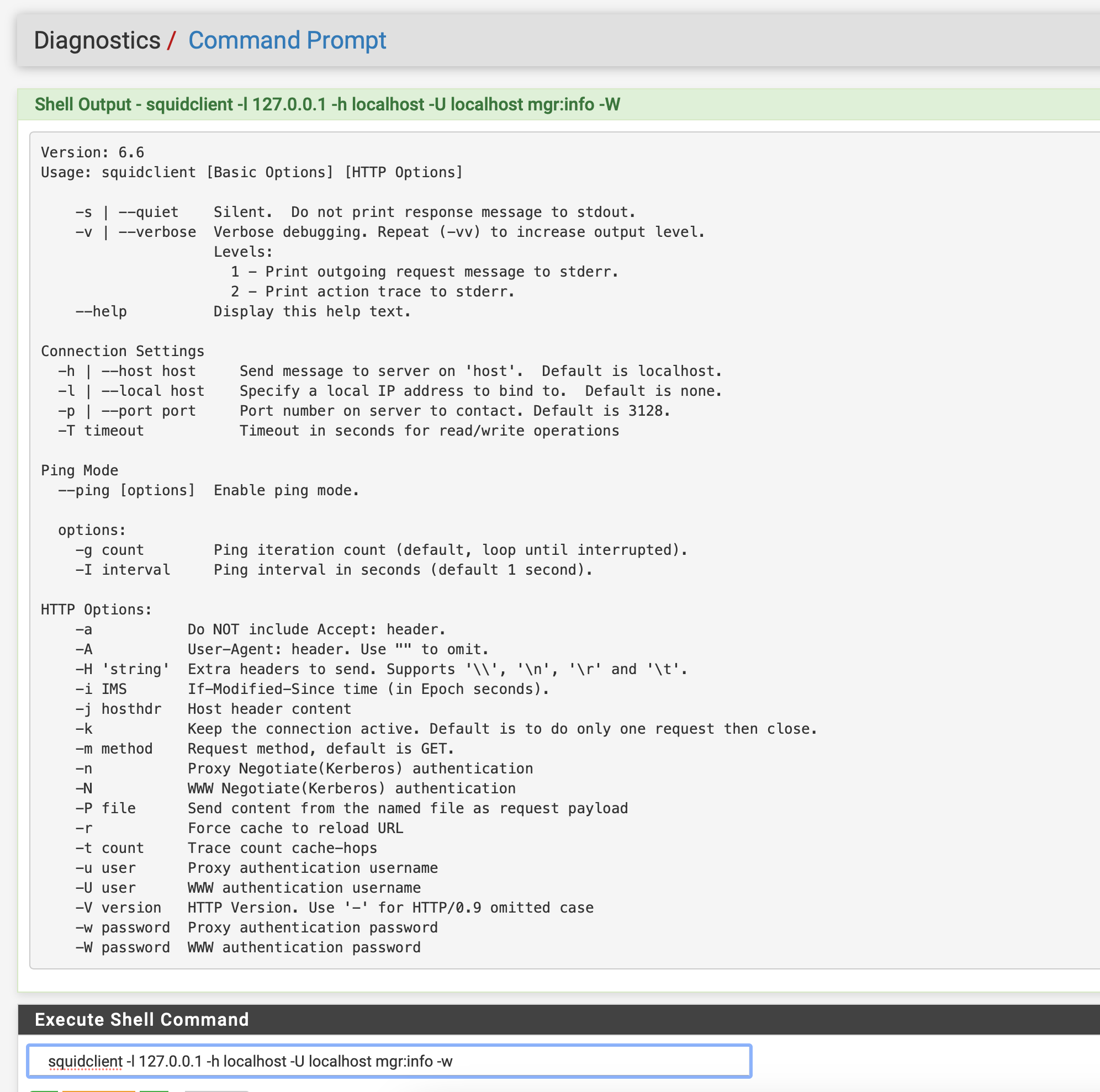Click the '-s | --quiet' option line
The image size is (1100, 1092).
click(355, 213)
